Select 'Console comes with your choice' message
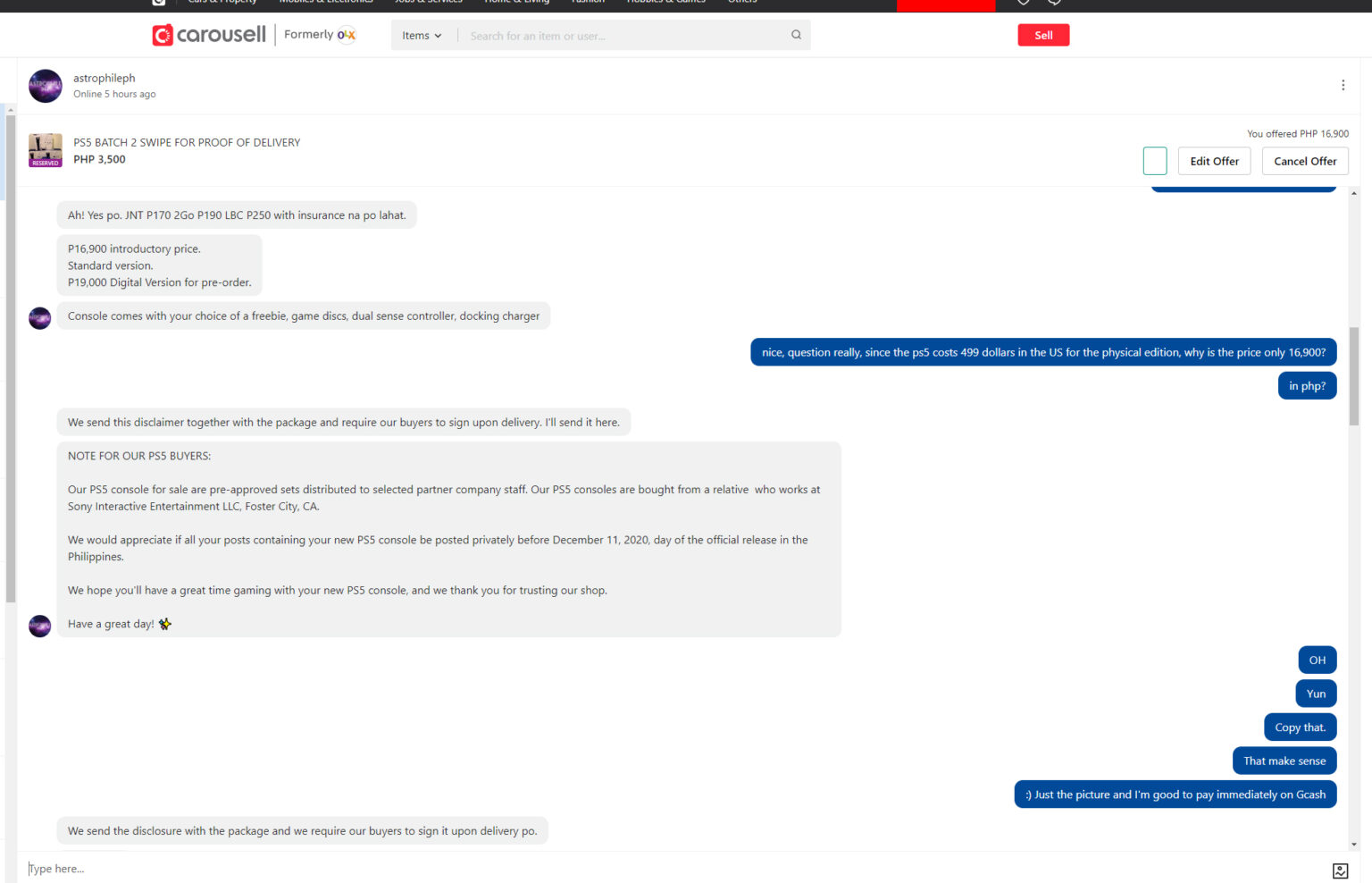 (x=304, y=315)
